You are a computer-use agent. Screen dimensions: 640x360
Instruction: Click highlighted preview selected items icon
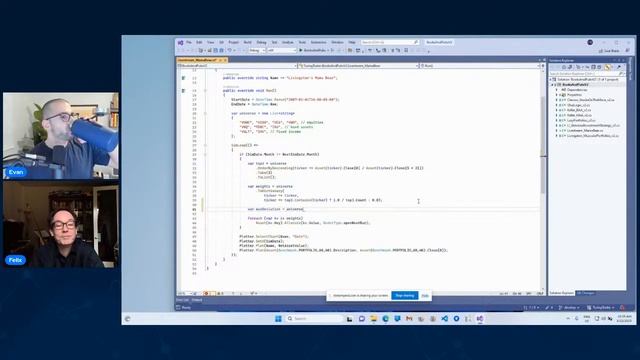(x=607, y=67)
